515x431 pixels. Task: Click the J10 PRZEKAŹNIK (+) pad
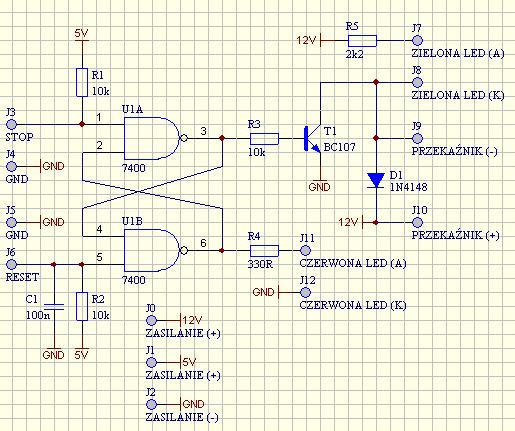tap(417, 222)
